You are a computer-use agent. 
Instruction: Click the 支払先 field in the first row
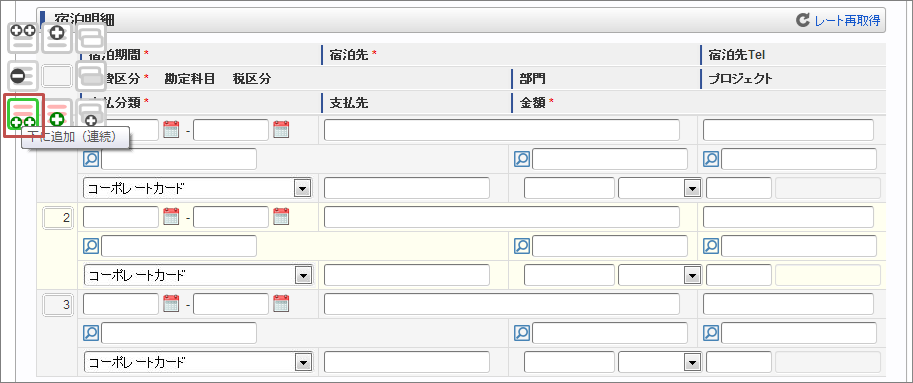click(x=407, y=188)
